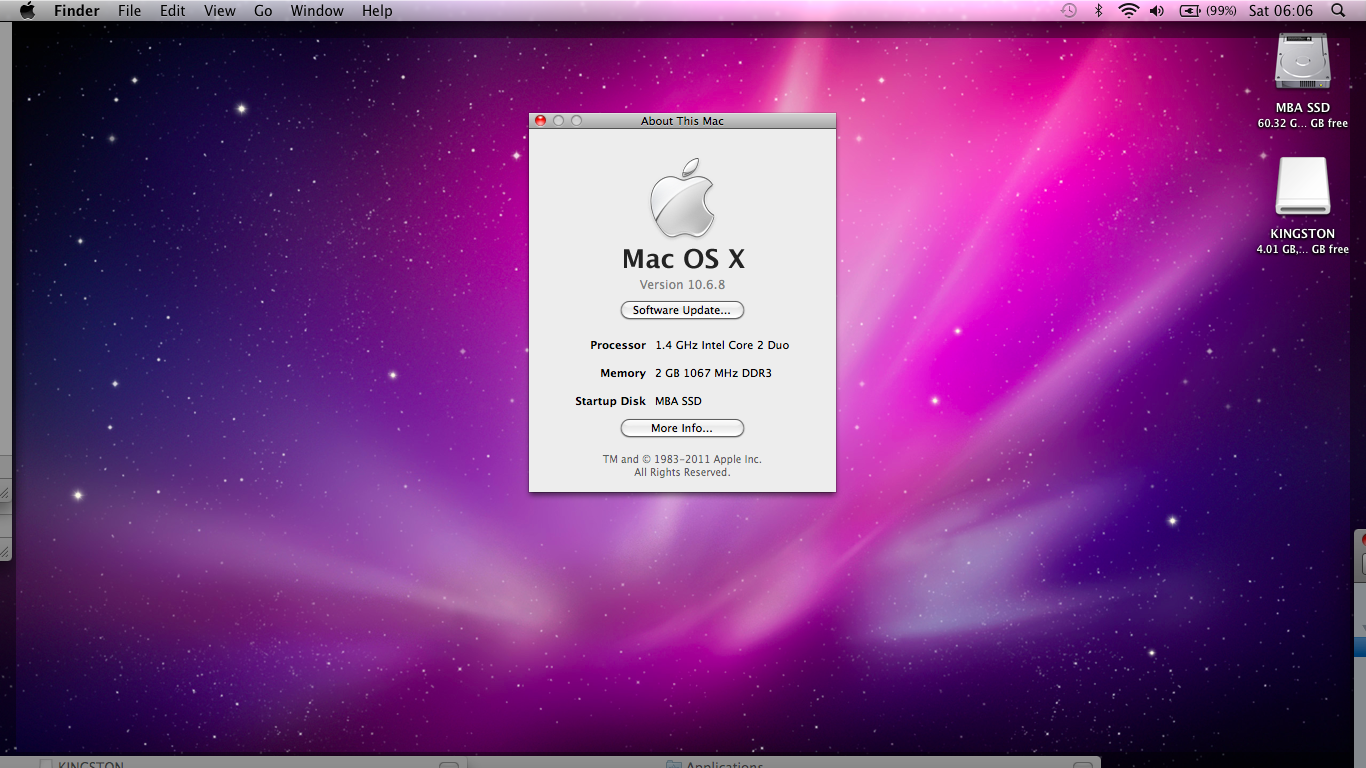Open the View menu
The image size is (1366, 768).
point(220,11)
